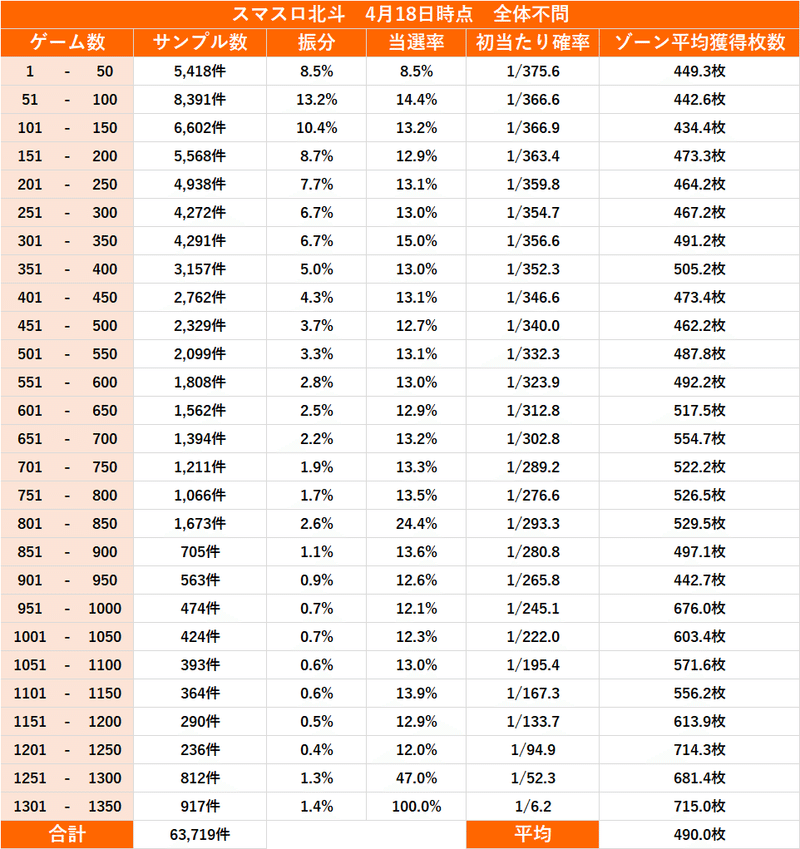This screenshot has width=800, height=849.
Task: Click the 676.0枚 payout cell
Action: click(x=699, y=608)
